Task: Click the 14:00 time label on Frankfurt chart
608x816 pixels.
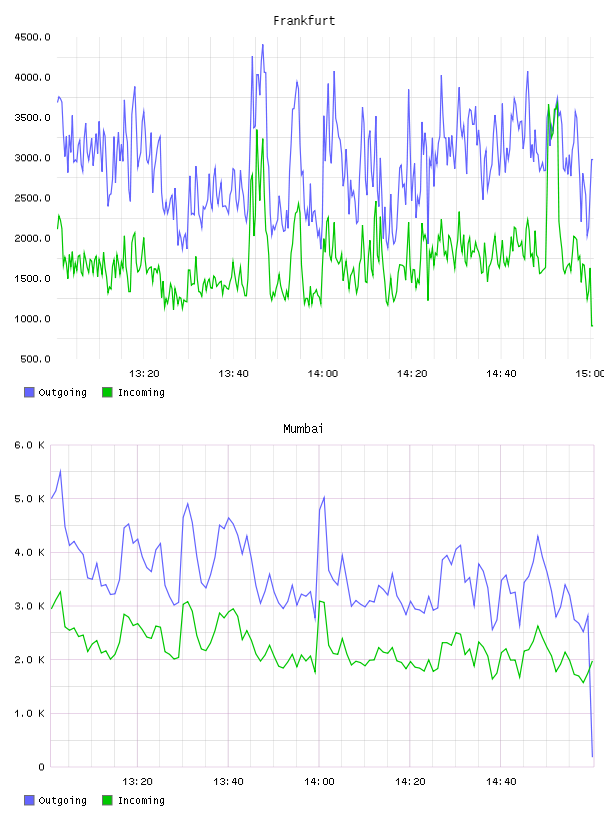Action: coord(323,374)
